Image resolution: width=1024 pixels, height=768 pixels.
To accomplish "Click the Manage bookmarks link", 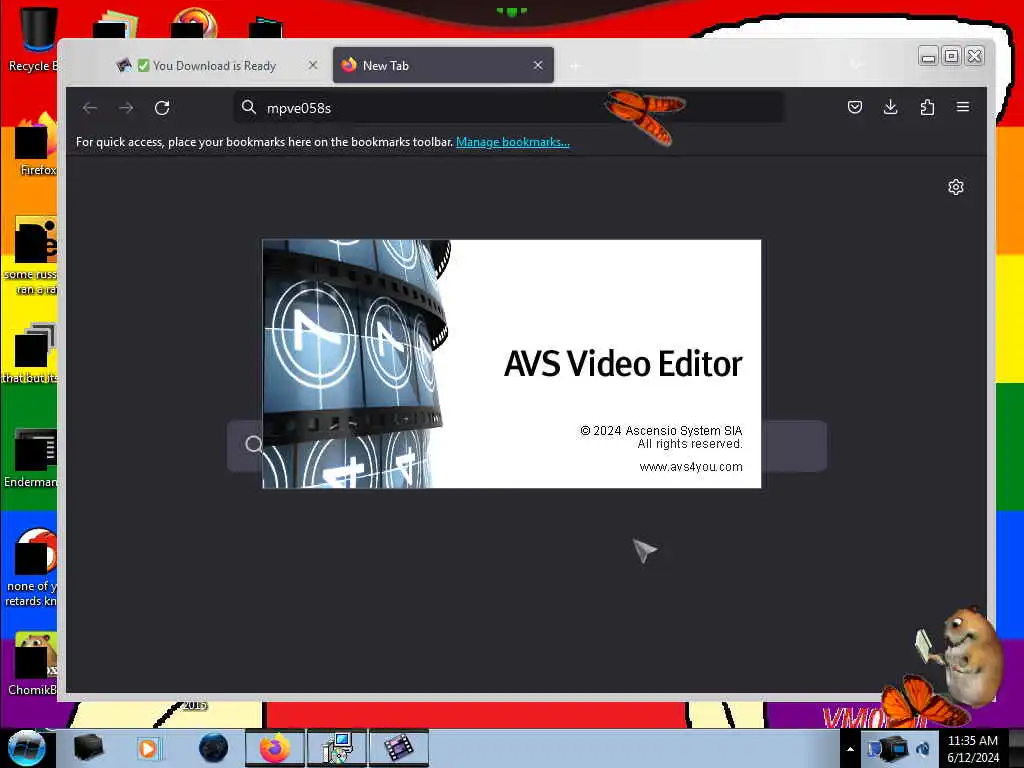I will pyautogui.click(x=513, y=142).
